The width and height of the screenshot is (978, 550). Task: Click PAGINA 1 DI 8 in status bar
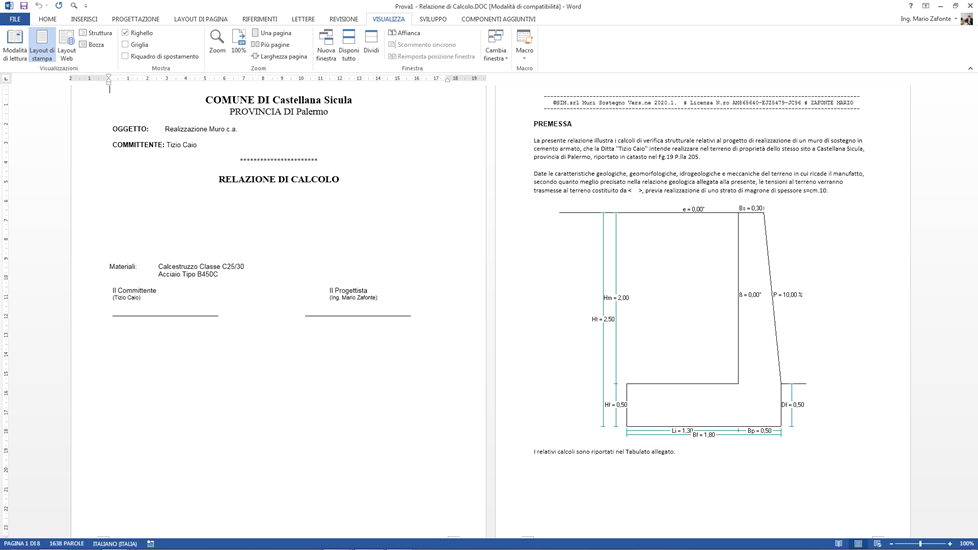tap(22, 544)
